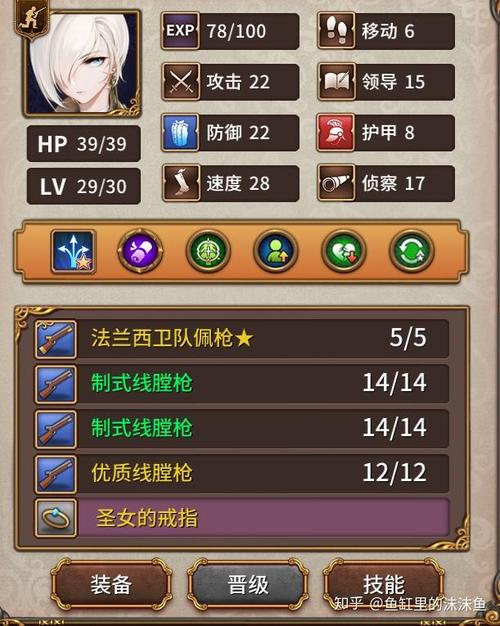Tap the blue shield 防御 icon

[181, 133]
